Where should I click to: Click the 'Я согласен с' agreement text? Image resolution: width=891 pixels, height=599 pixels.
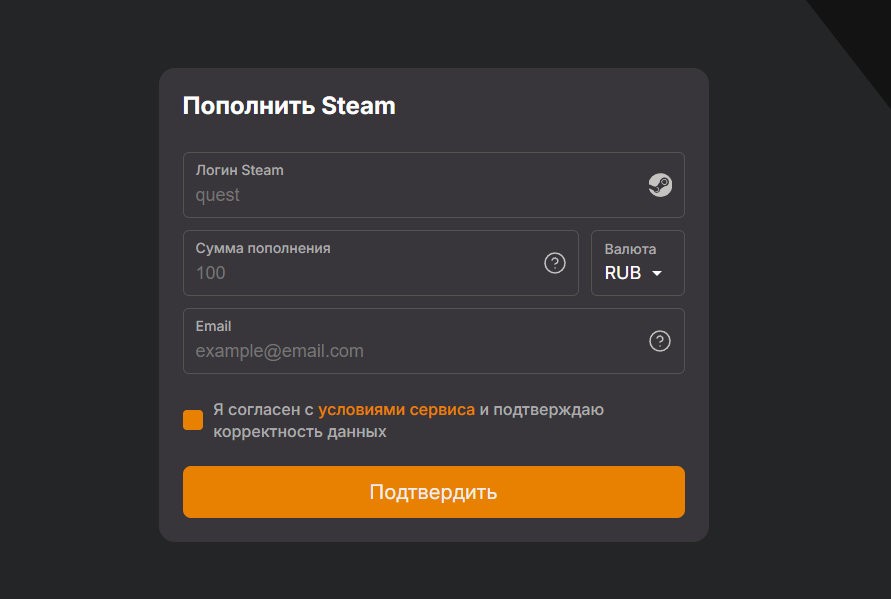(263, 409)
